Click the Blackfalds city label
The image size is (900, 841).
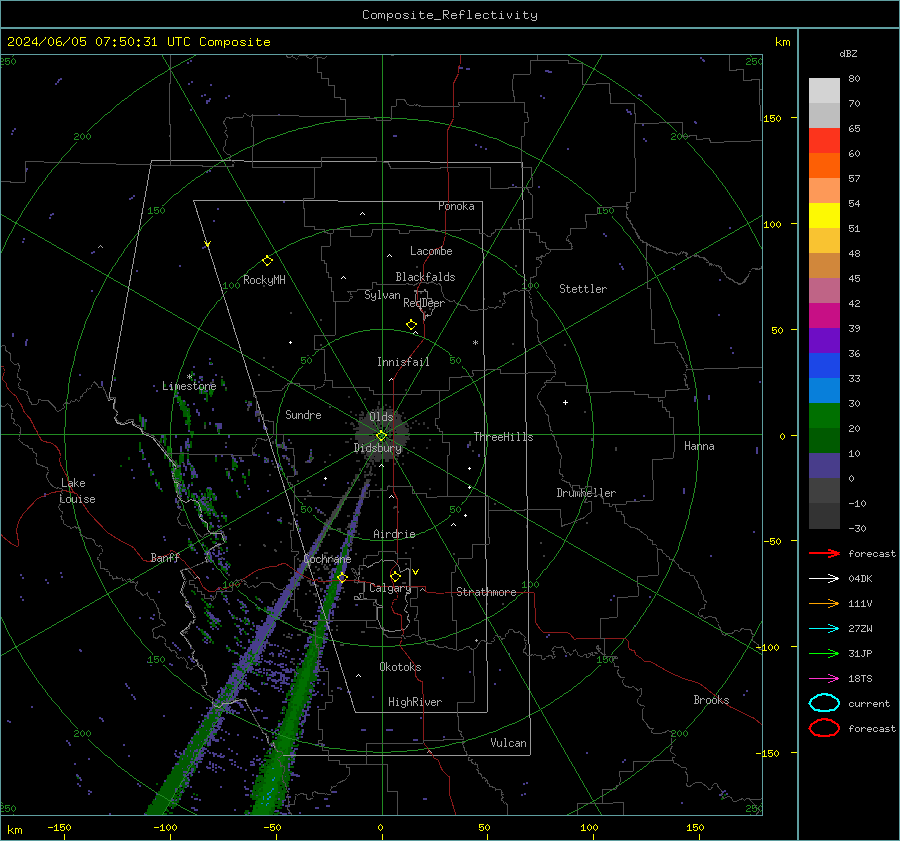pyautogui.click(x=425, y=277)
